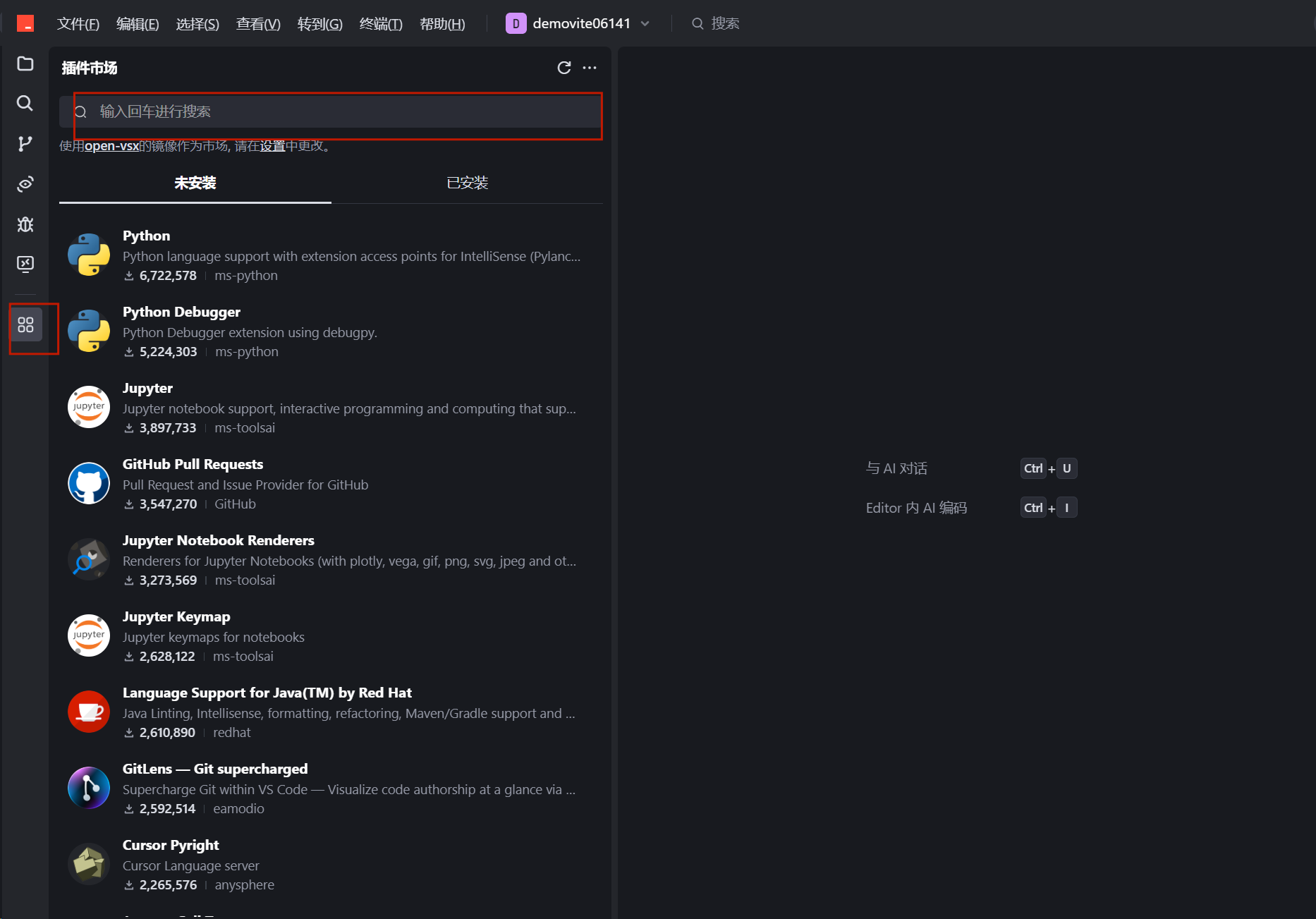Follow the open-vsx link
Screen dimensions: 1316x919
(111, 146)
